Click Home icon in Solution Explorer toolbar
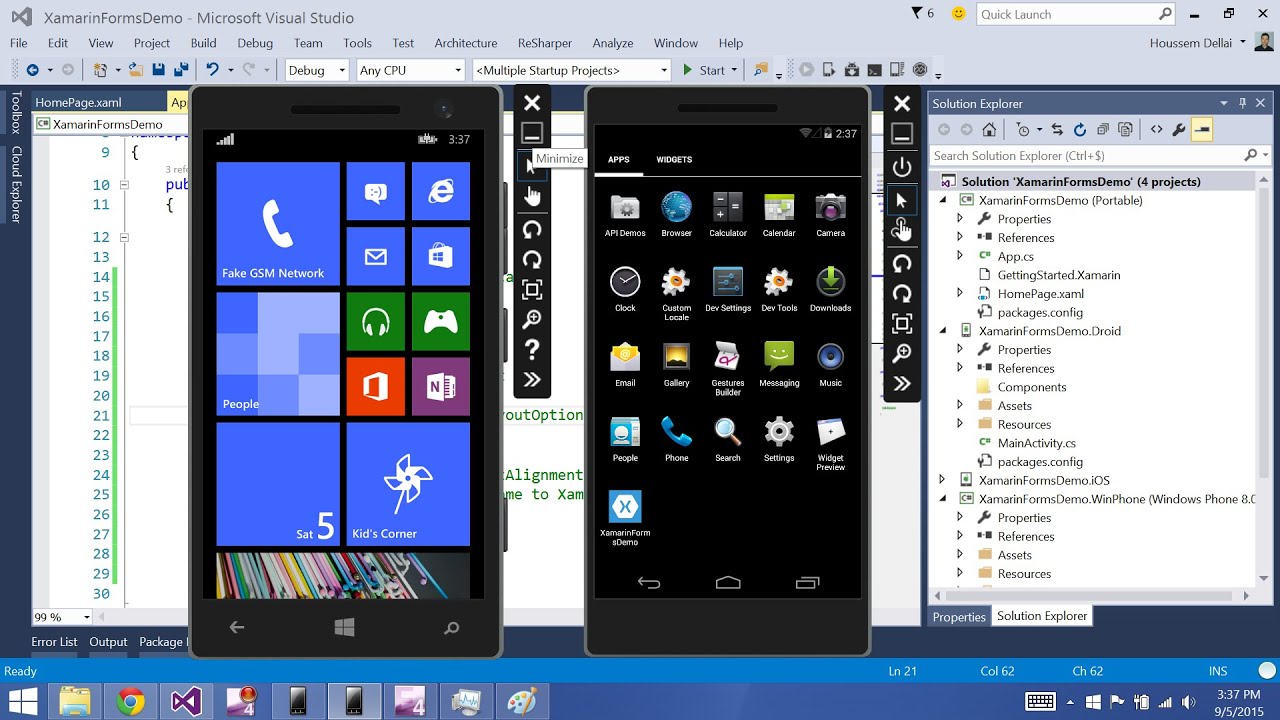The height and width of the screenshot is (720, 1280). coord(989,129)
